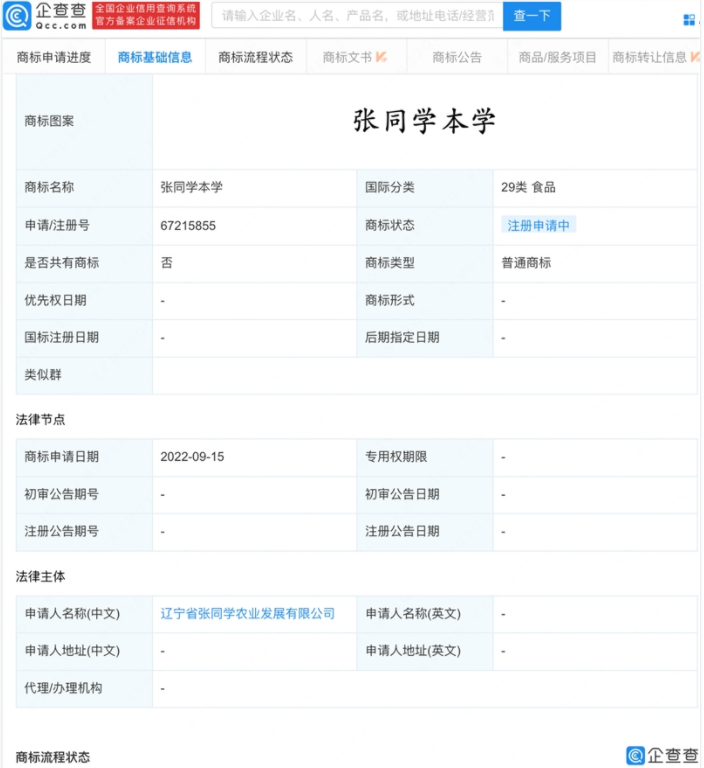Click the 商标类型 label cell
Screen dimensions: 704x768
pyautogui.click(x=425, y=264)
